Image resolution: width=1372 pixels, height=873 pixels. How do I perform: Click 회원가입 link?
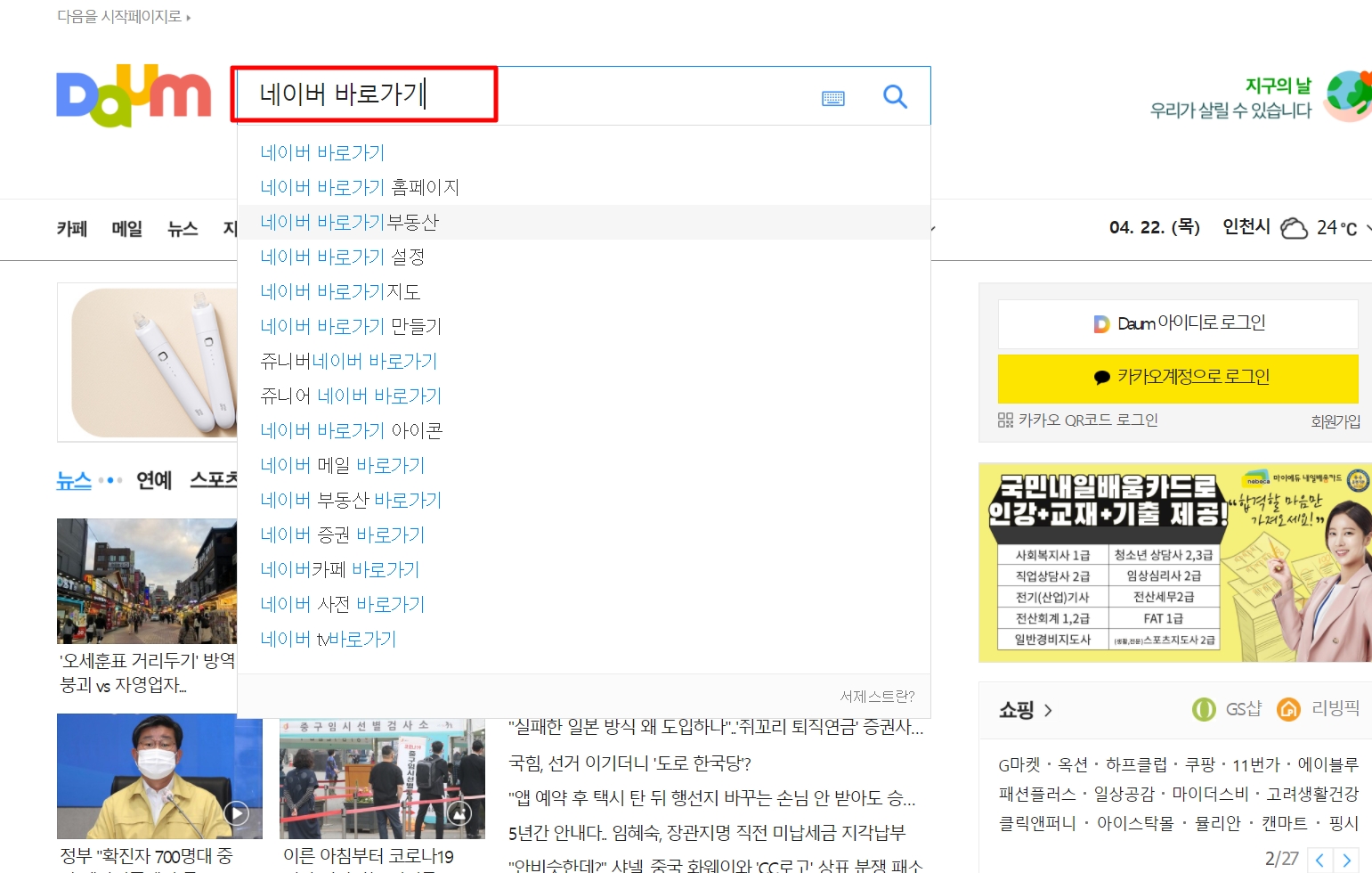click(x=1335, y=421)
